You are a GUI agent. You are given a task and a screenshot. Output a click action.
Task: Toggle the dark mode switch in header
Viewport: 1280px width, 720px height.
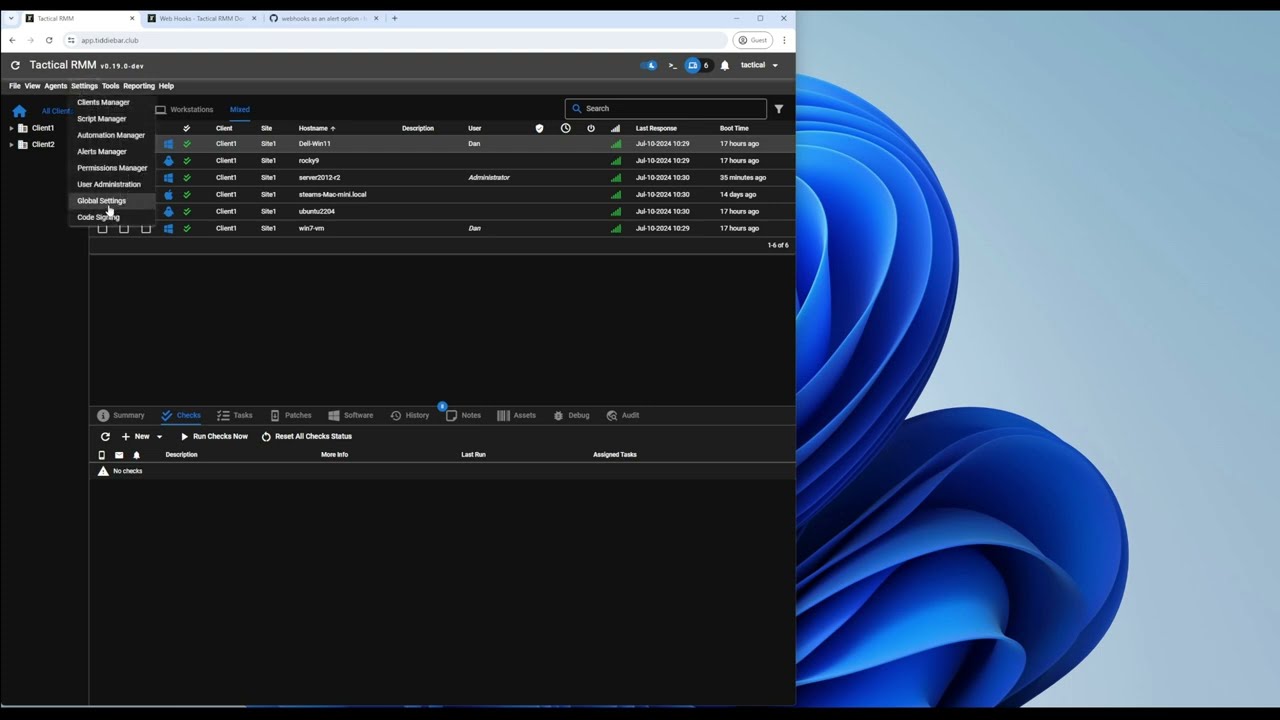coord(650,65)
